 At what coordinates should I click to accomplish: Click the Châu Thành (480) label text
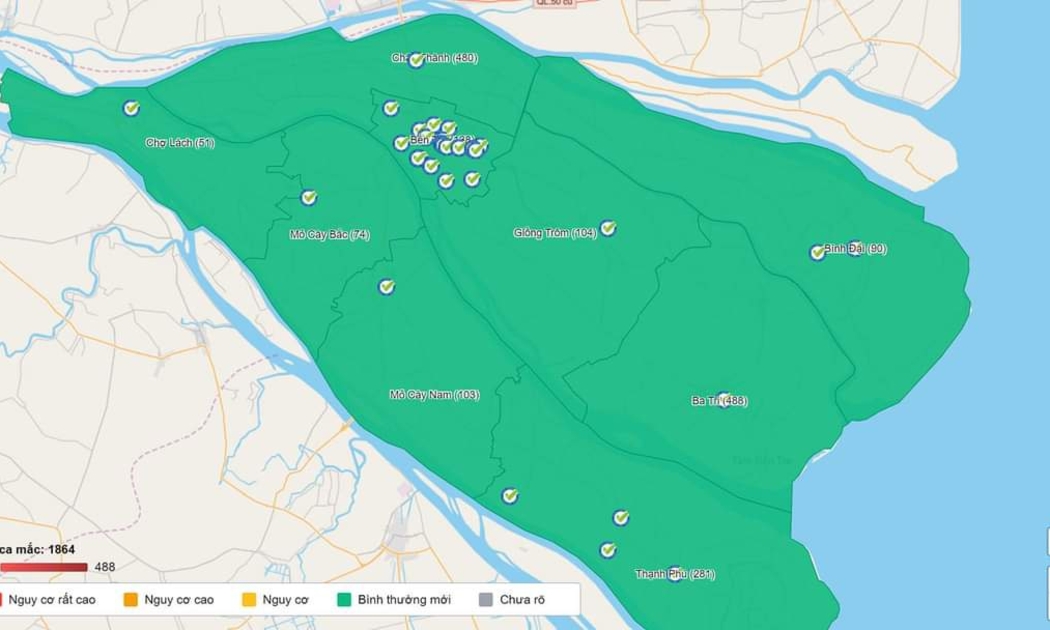(x=435, y=58)
